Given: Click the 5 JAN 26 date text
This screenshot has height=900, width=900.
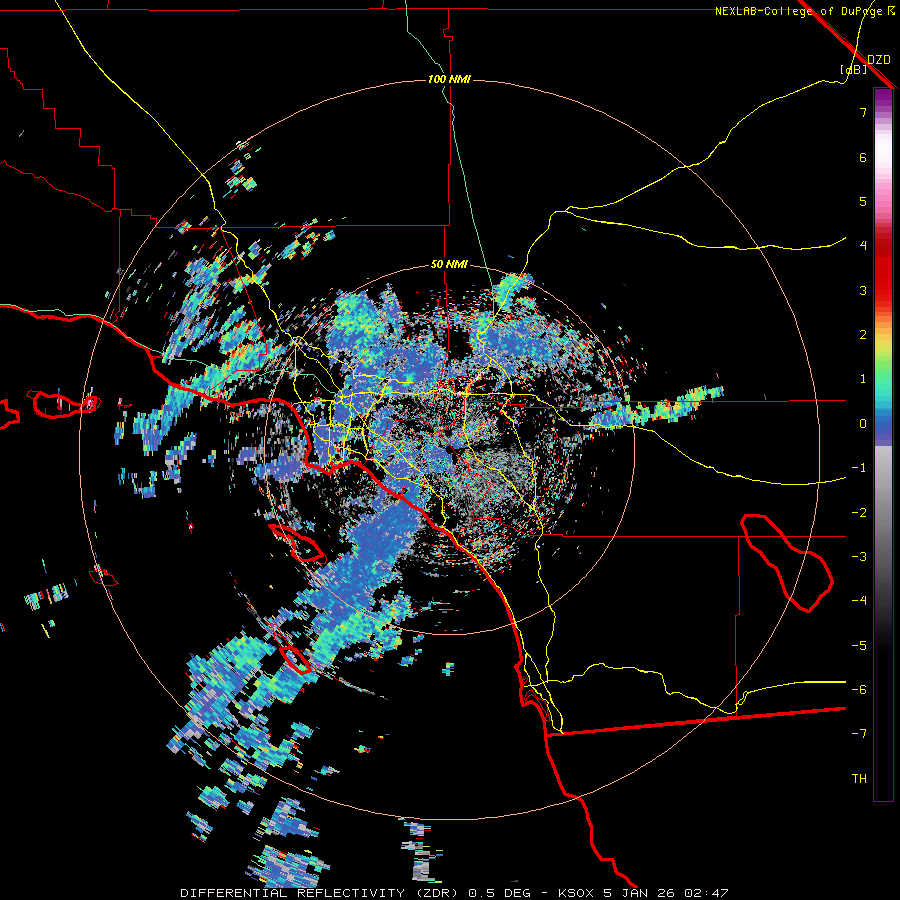Looking at the screenshot, I should pos(639,893).
